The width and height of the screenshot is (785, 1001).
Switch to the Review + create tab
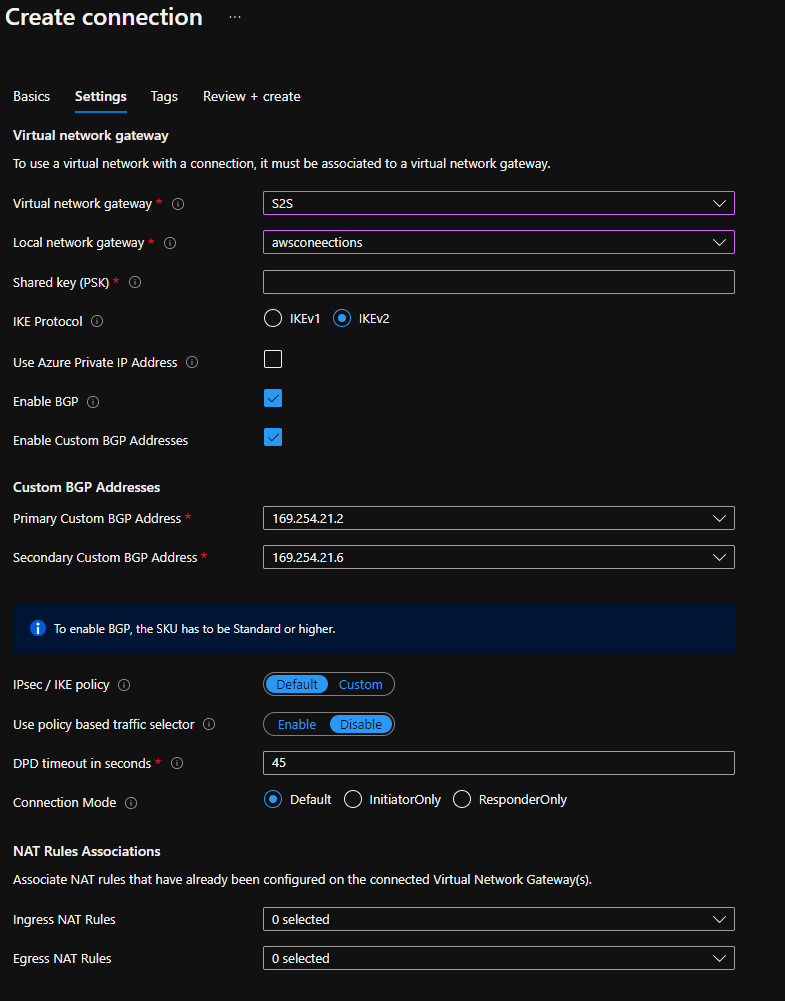(251, 96)
